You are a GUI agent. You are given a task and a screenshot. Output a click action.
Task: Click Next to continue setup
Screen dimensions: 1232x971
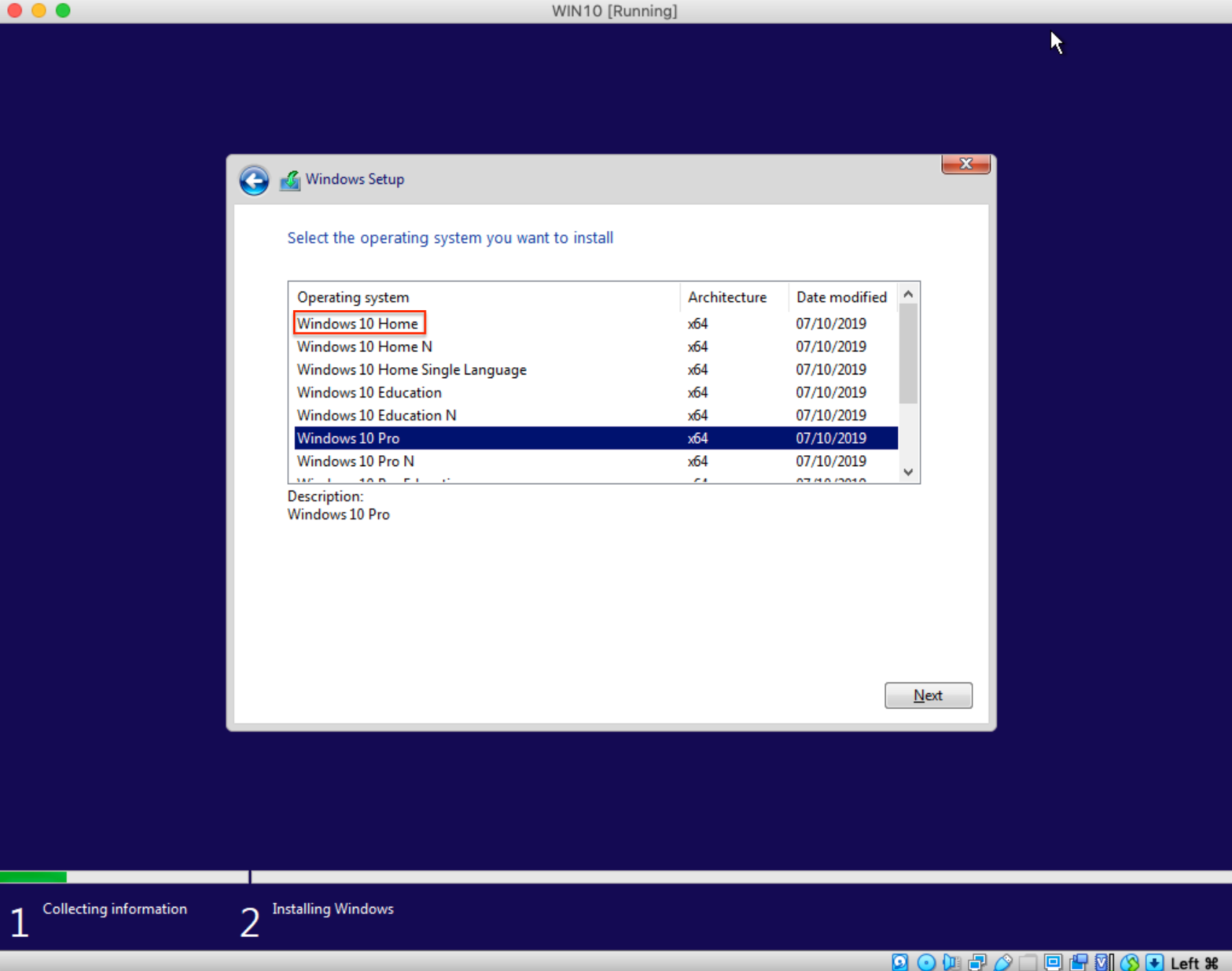tap(928, 695)
